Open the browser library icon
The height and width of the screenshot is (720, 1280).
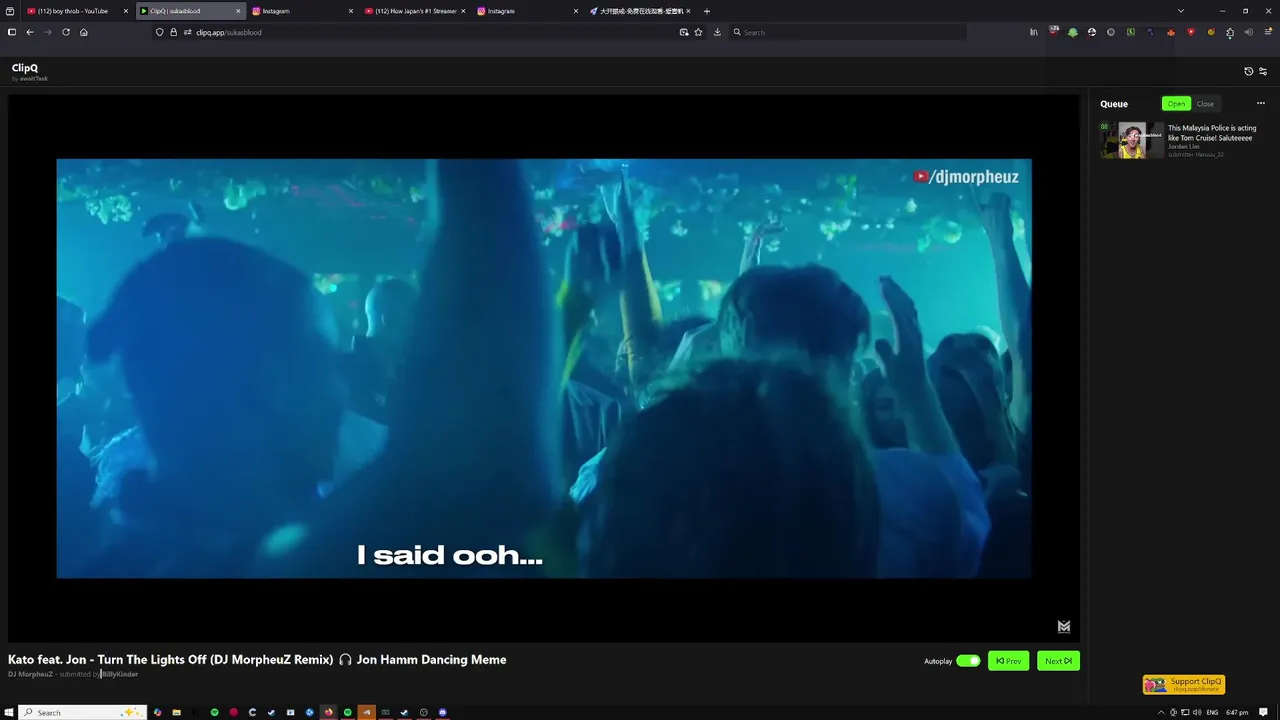[x=1034, y=32]
